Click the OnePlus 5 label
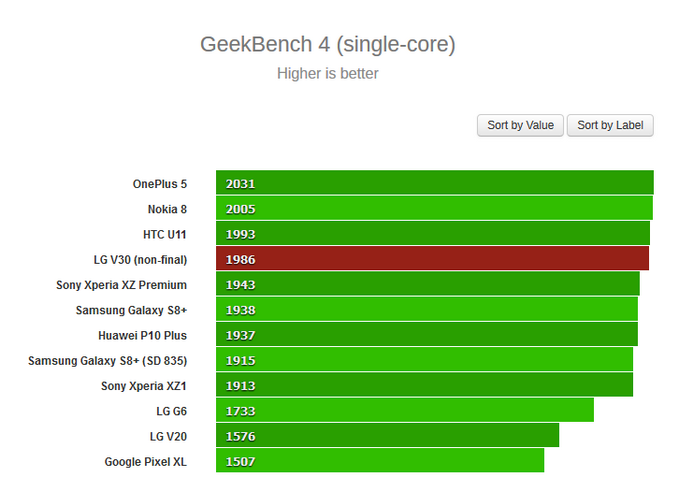The image size is (700, 478). tap(159, 184)
